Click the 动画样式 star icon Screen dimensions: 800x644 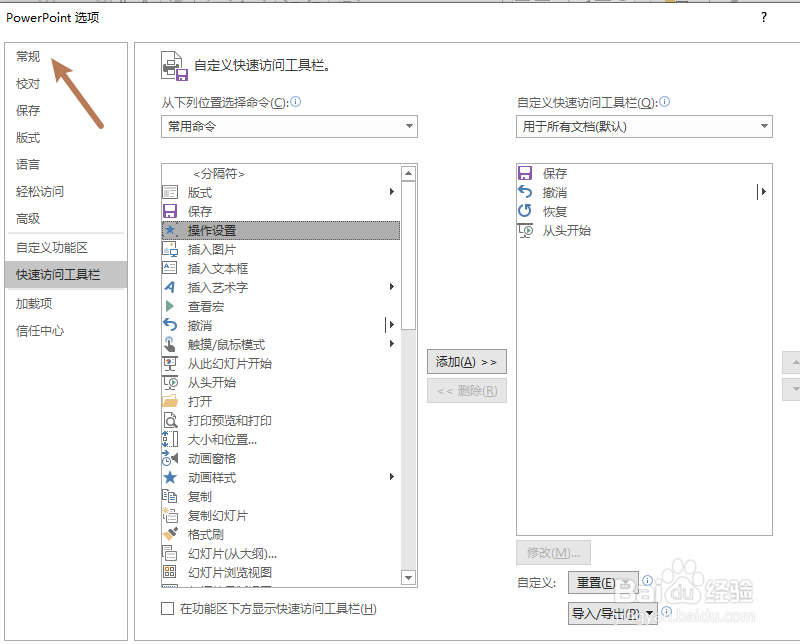170,477
